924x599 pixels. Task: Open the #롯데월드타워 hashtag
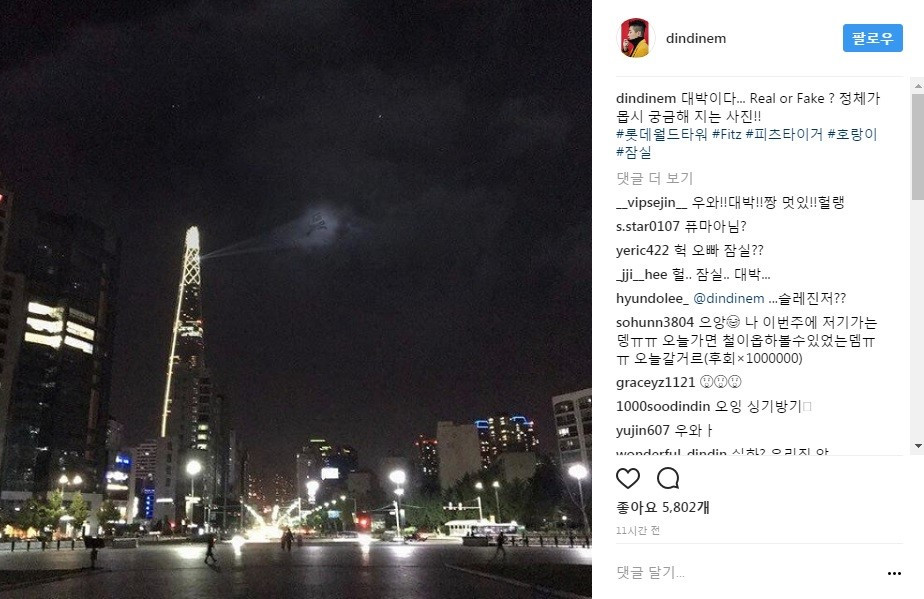661,134
